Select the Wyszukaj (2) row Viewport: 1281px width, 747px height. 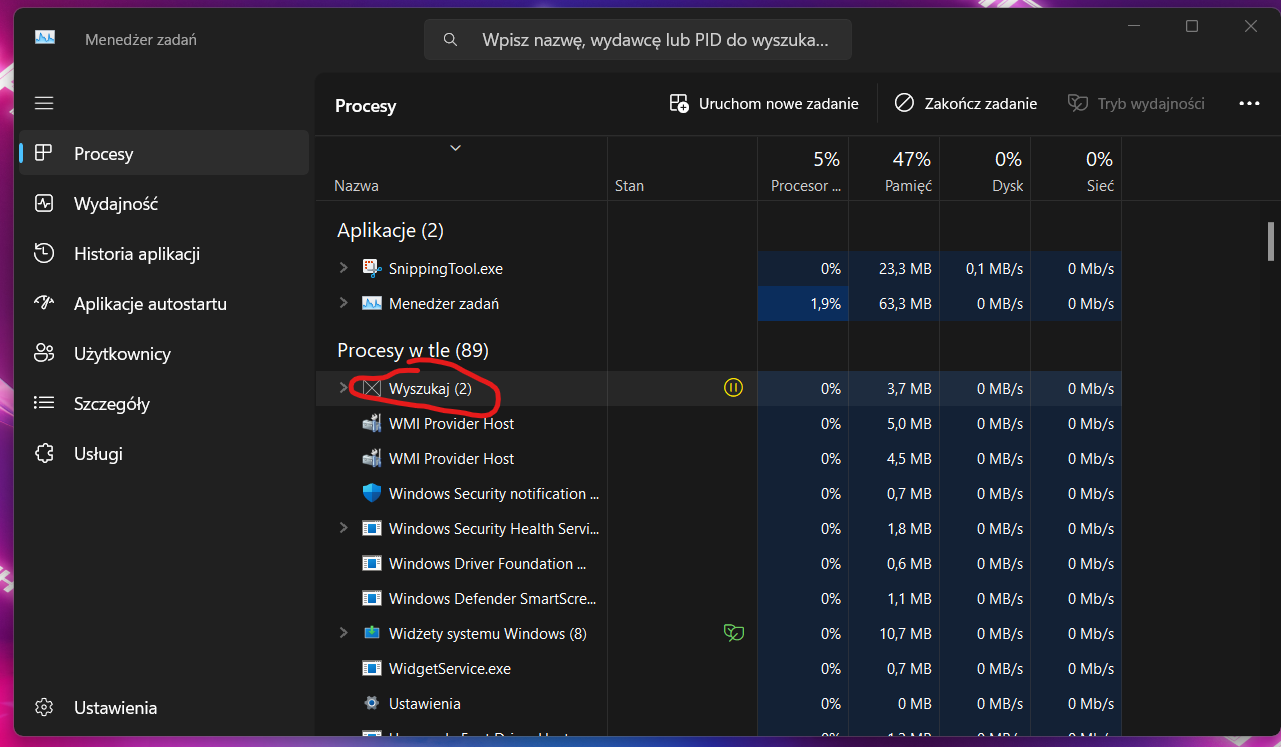[718, 388]
